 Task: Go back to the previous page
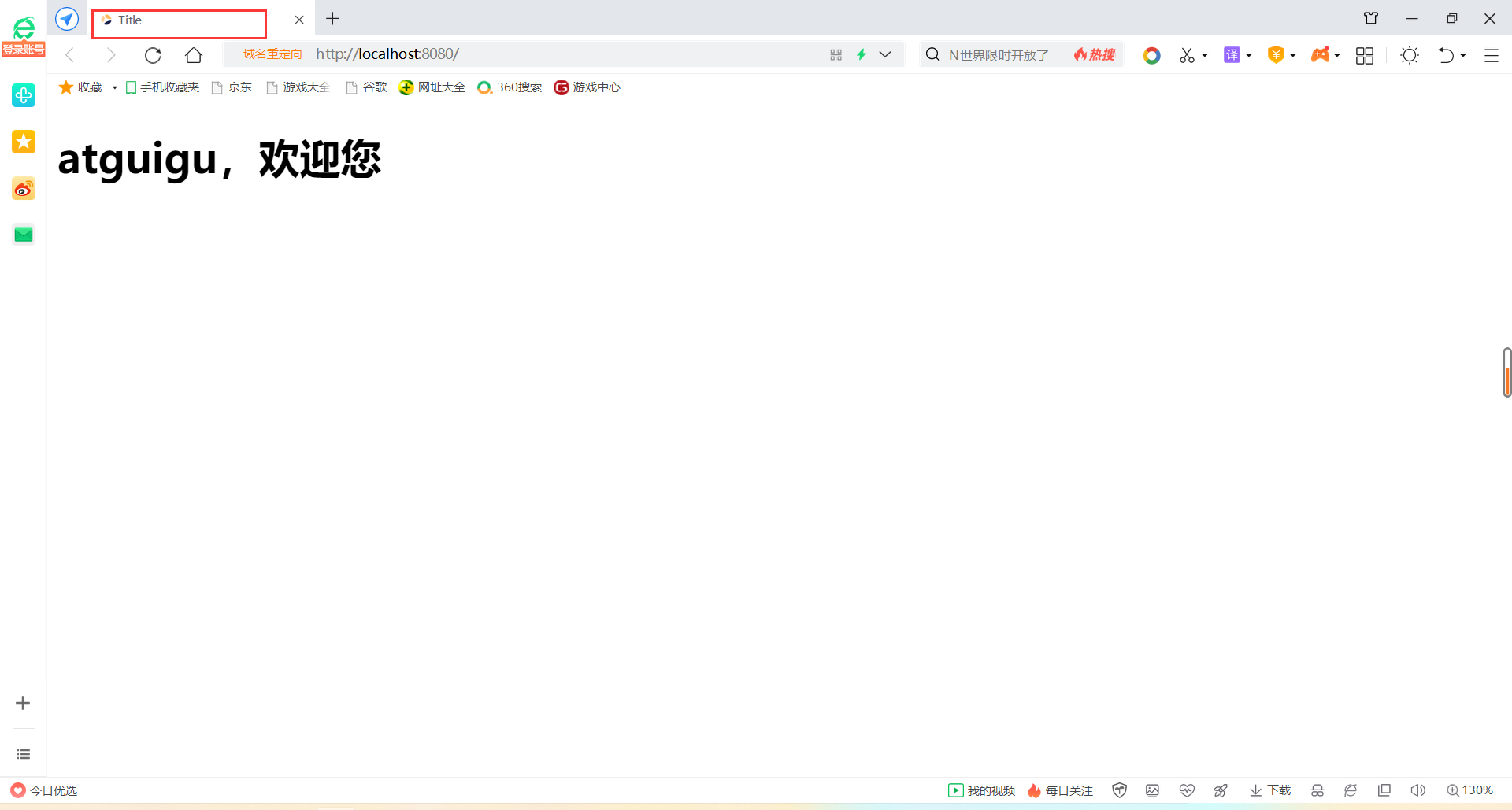(x=70, y=54)
